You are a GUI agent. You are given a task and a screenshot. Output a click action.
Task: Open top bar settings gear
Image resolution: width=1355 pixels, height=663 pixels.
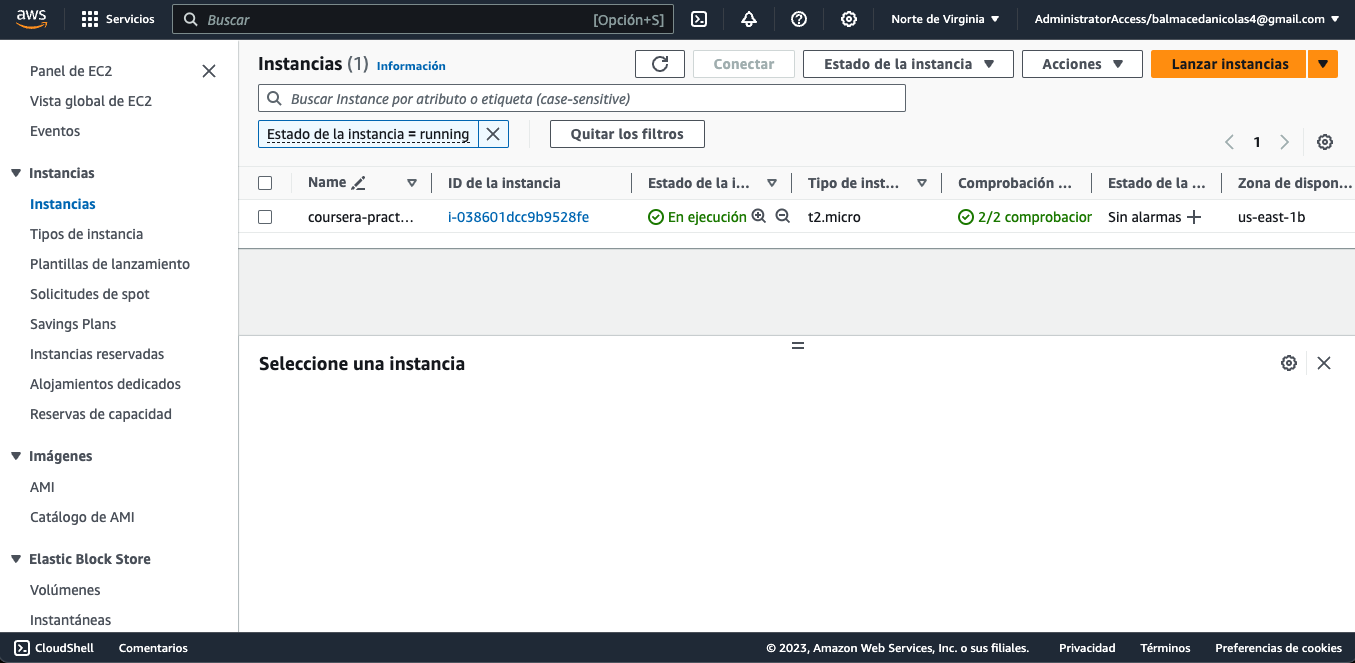pos(849,19)
